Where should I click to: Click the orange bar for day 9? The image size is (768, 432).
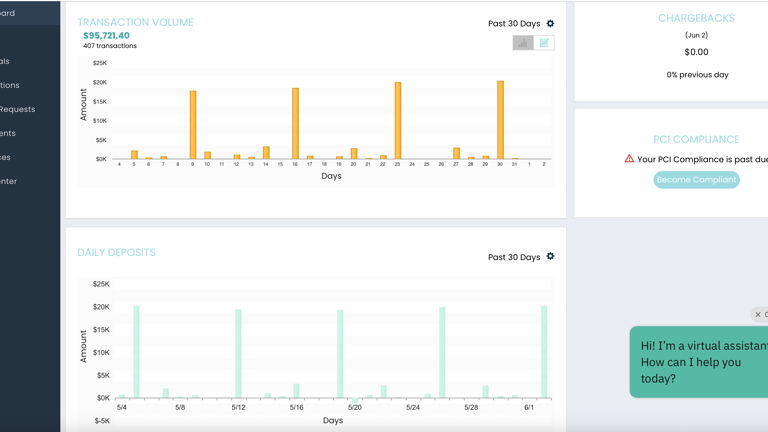pyautogui.click(x=193, y=125)
